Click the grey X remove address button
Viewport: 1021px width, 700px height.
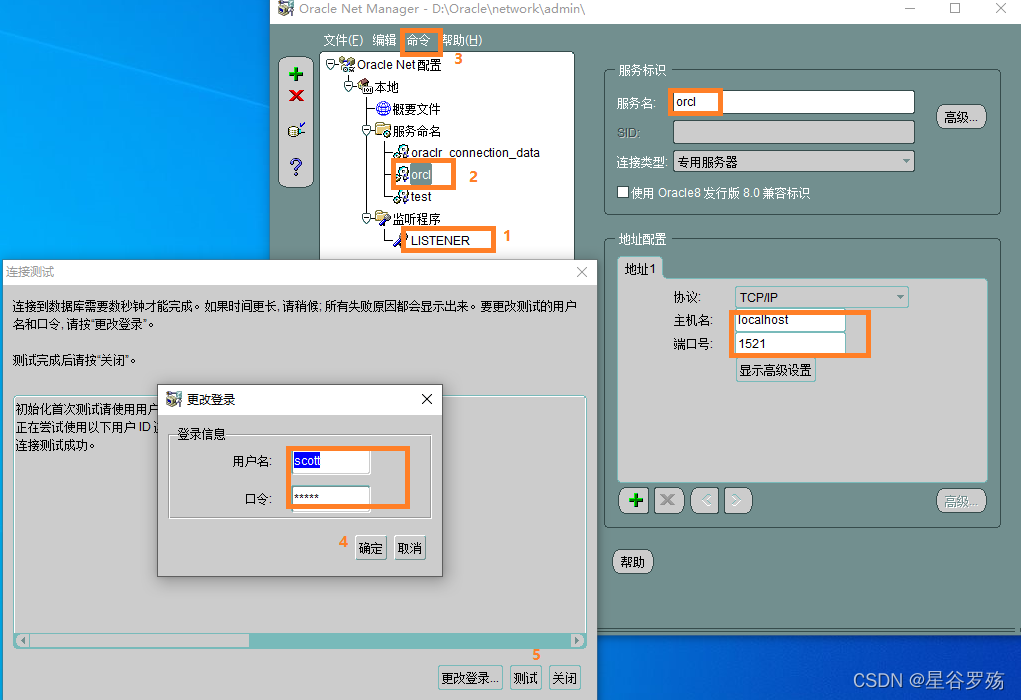click(x=668, y=500)
